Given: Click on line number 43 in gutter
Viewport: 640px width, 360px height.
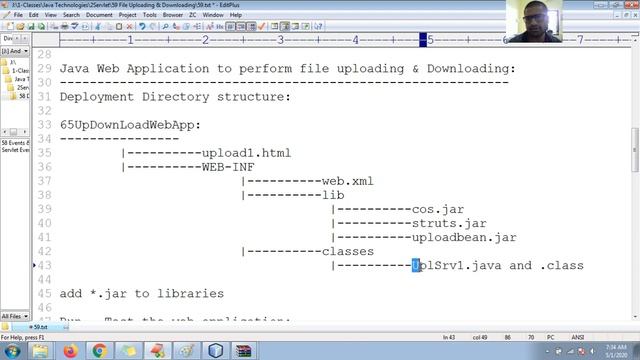Looking at the screenshot, I should tap(44, 266).
